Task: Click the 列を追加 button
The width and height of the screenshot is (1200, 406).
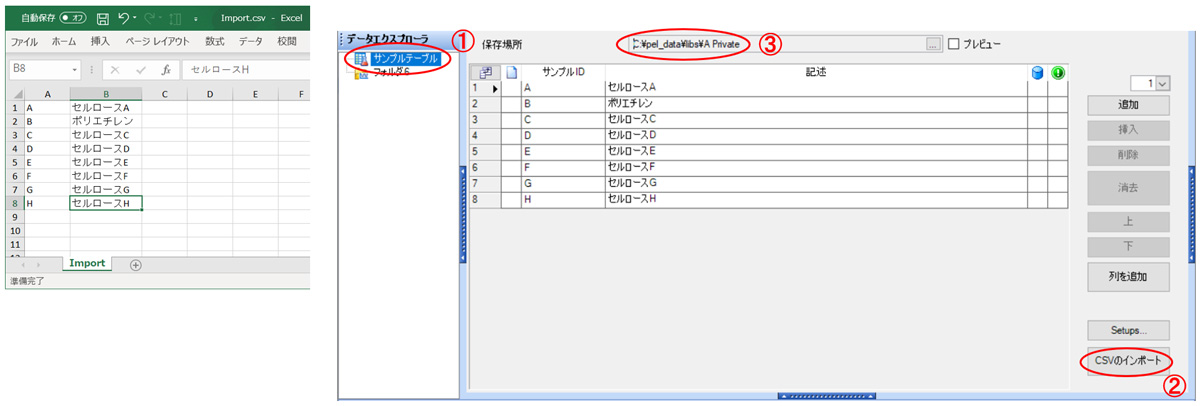Action: (x=1128, y=276)
